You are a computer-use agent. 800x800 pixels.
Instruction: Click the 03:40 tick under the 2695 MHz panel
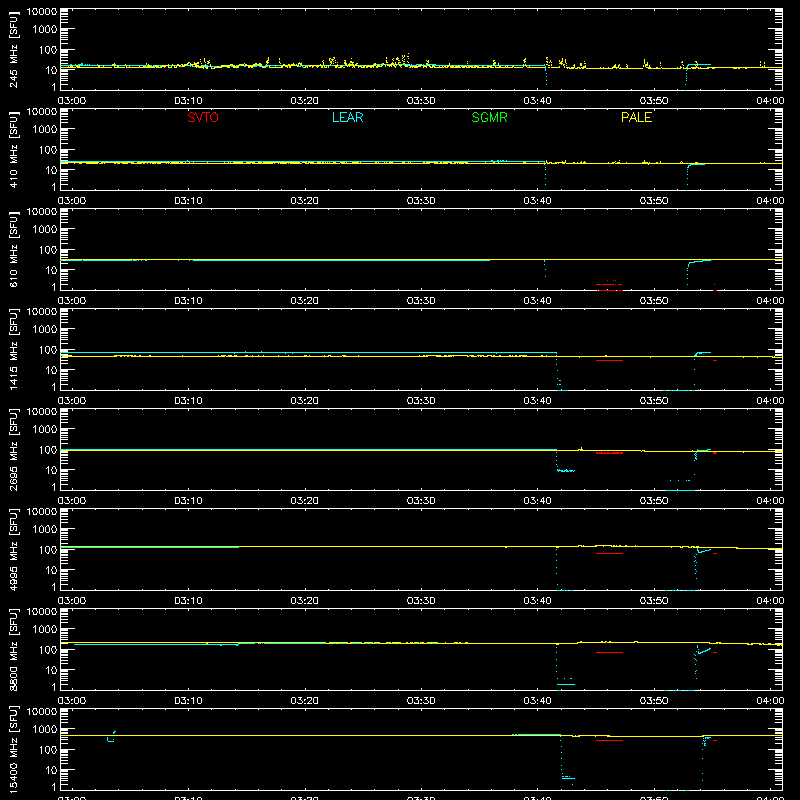[537, 501]
